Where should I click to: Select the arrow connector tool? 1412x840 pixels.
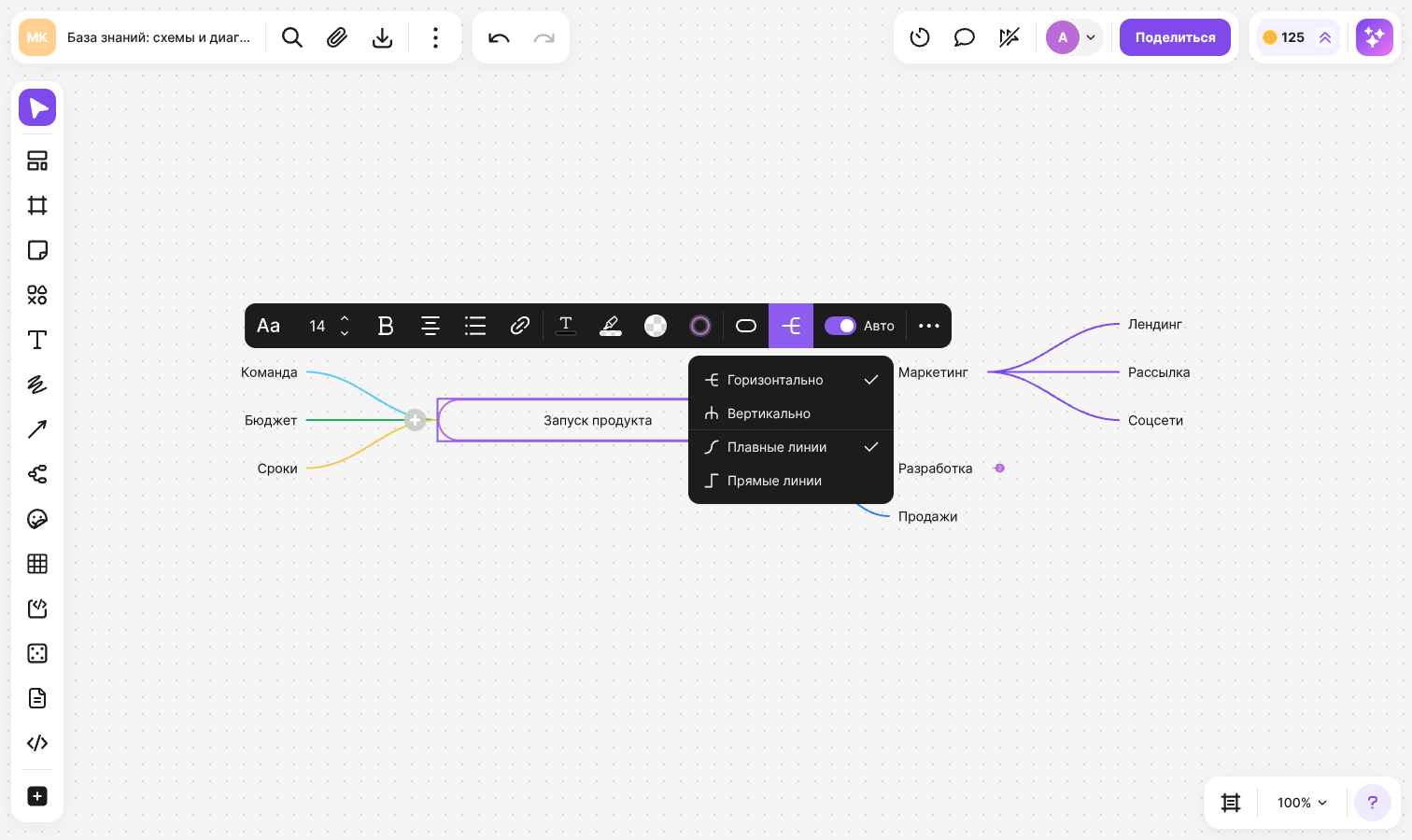click(37, 429)
